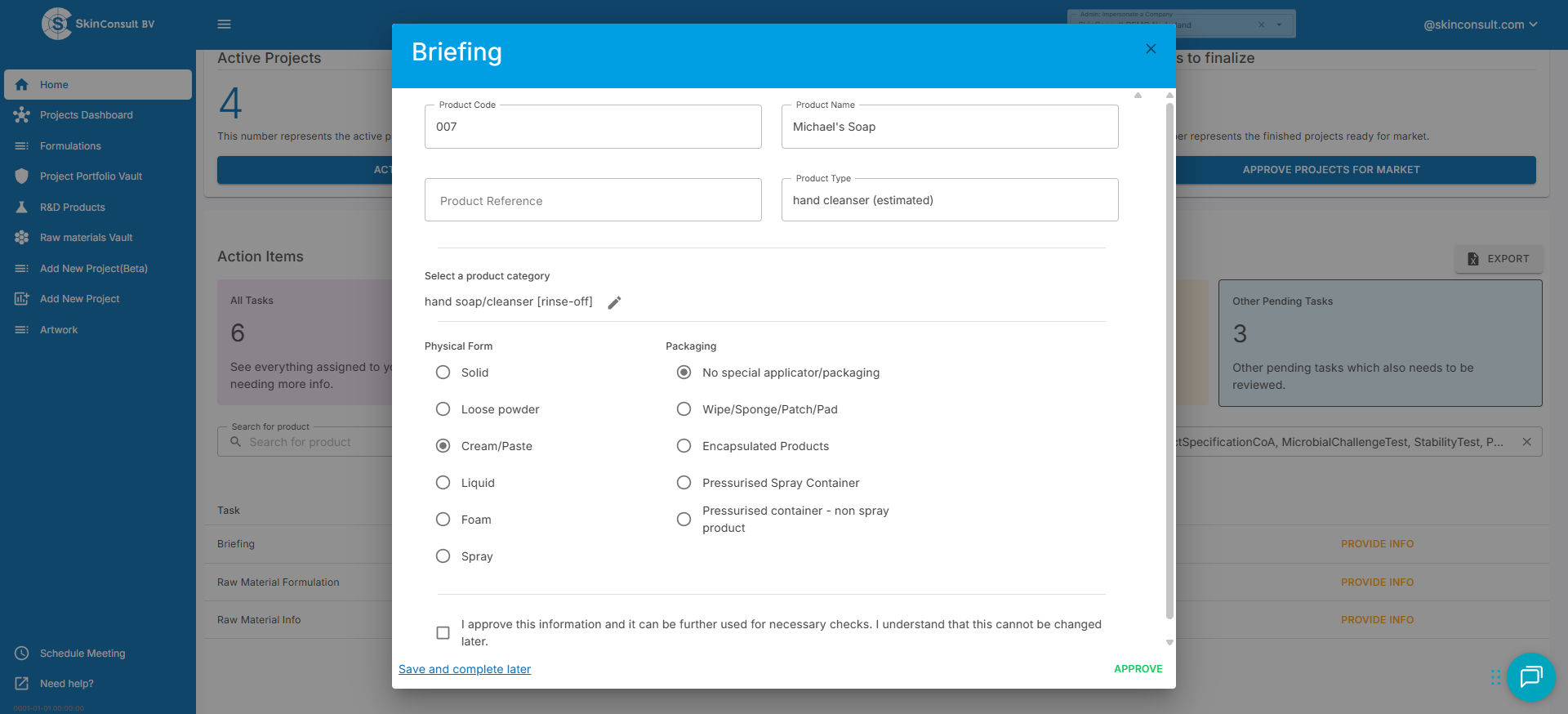Select the Foam radio button
Screen dimensions: 1568x714
443,520
